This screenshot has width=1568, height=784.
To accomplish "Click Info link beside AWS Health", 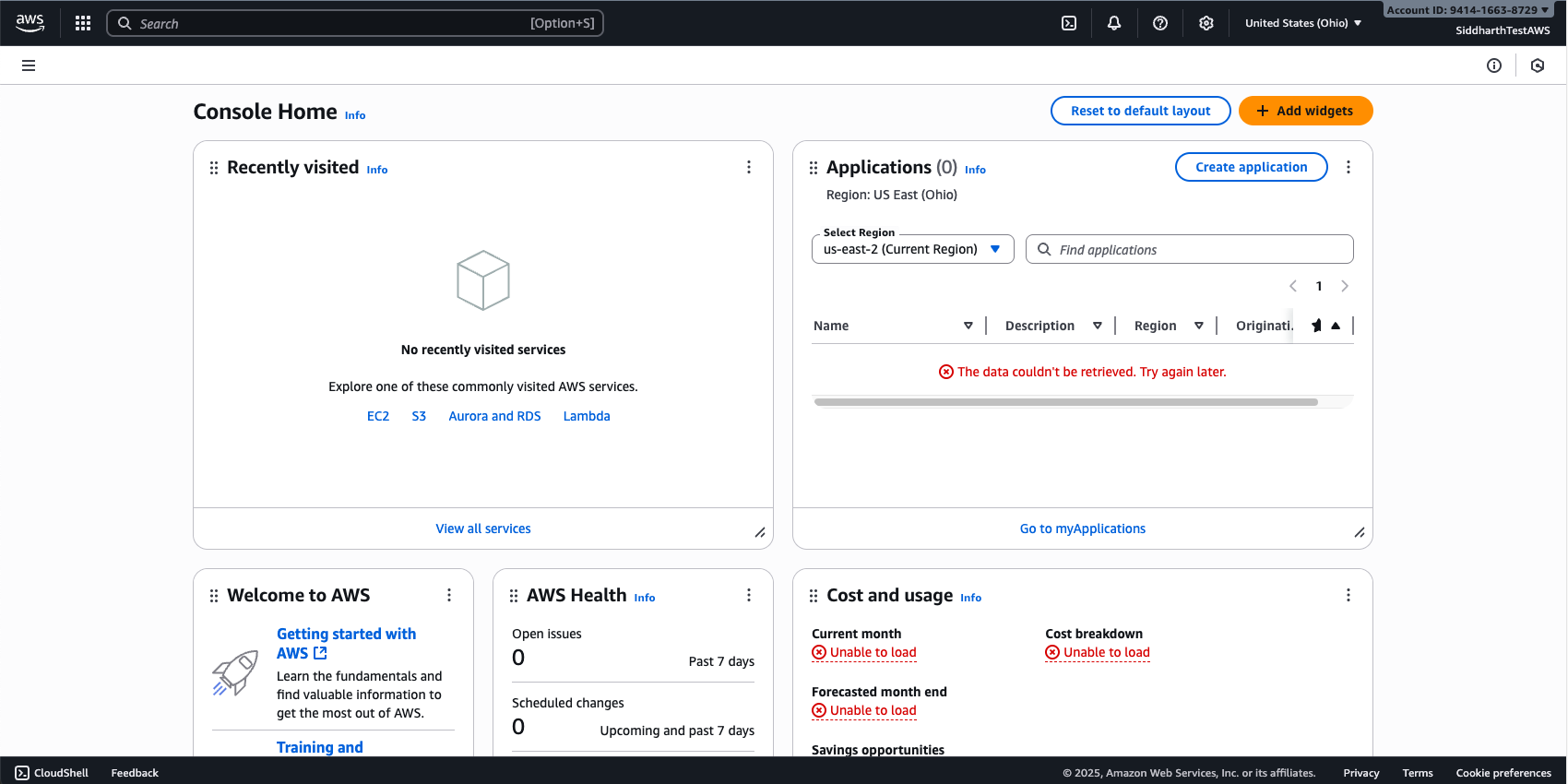I will click(645, 598).
